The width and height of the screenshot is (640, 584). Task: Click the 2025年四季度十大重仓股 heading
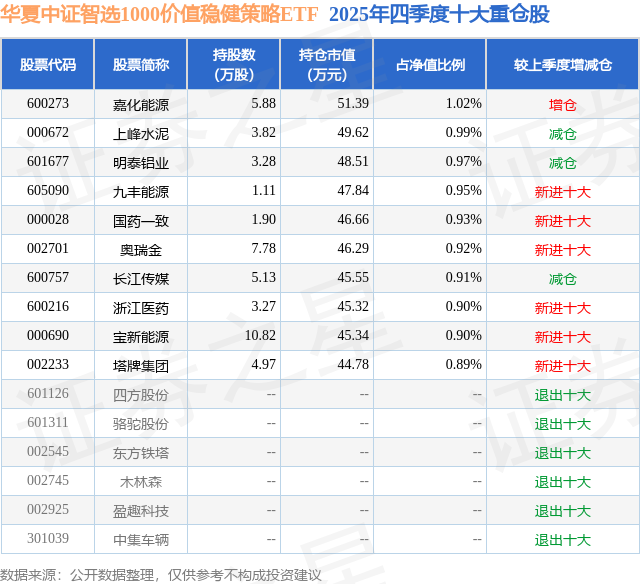439,14
